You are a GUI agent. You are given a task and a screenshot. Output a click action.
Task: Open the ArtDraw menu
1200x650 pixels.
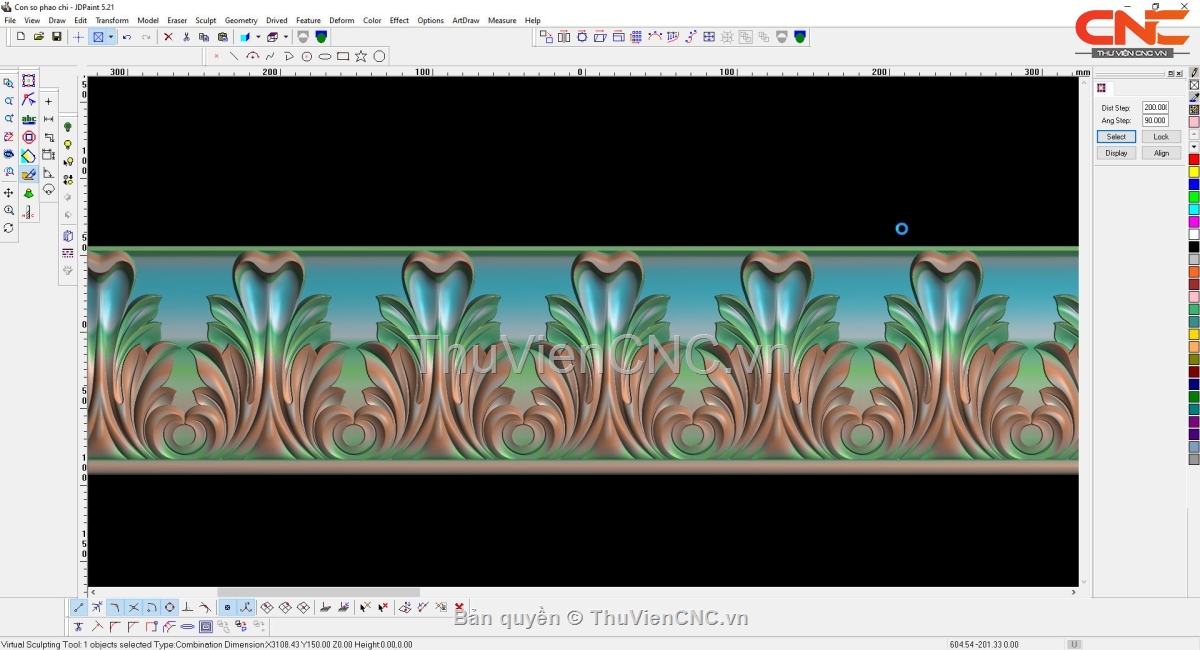pyautogui.click(x=465, y=20)
